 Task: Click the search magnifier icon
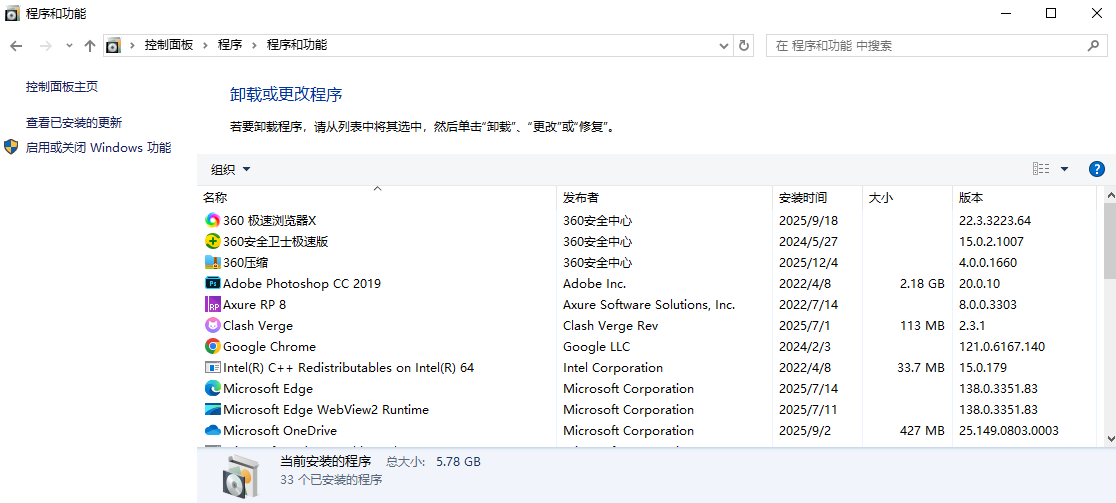tap(1093, 46)
